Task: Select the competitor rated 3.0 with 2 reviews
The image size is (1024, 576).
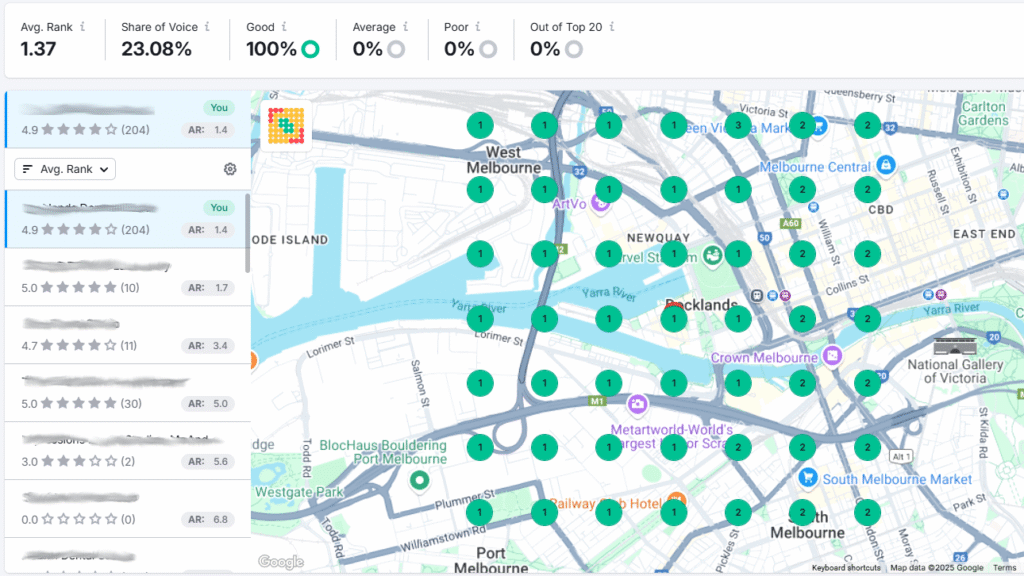Action: (125, 451)
